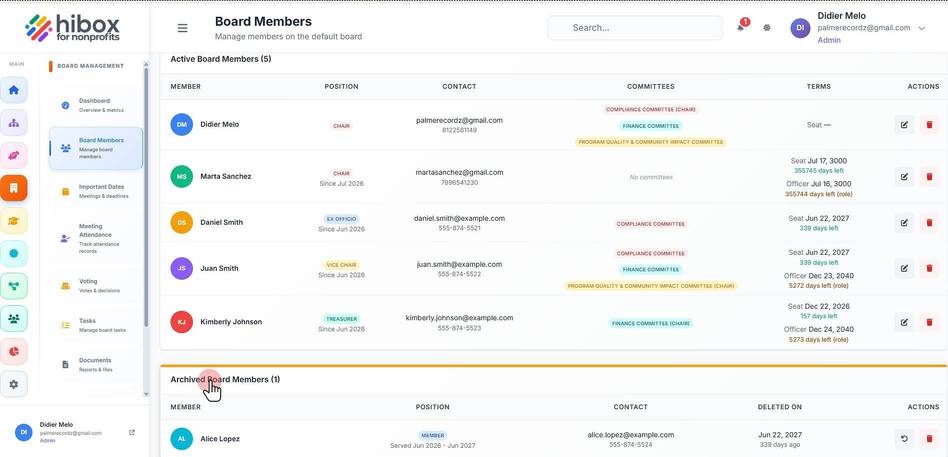This screenshot has height=457, width=948.
Task: Click the edit icon for Marta Sanchez
Action: pyautogui.click(x=904, y=177)
